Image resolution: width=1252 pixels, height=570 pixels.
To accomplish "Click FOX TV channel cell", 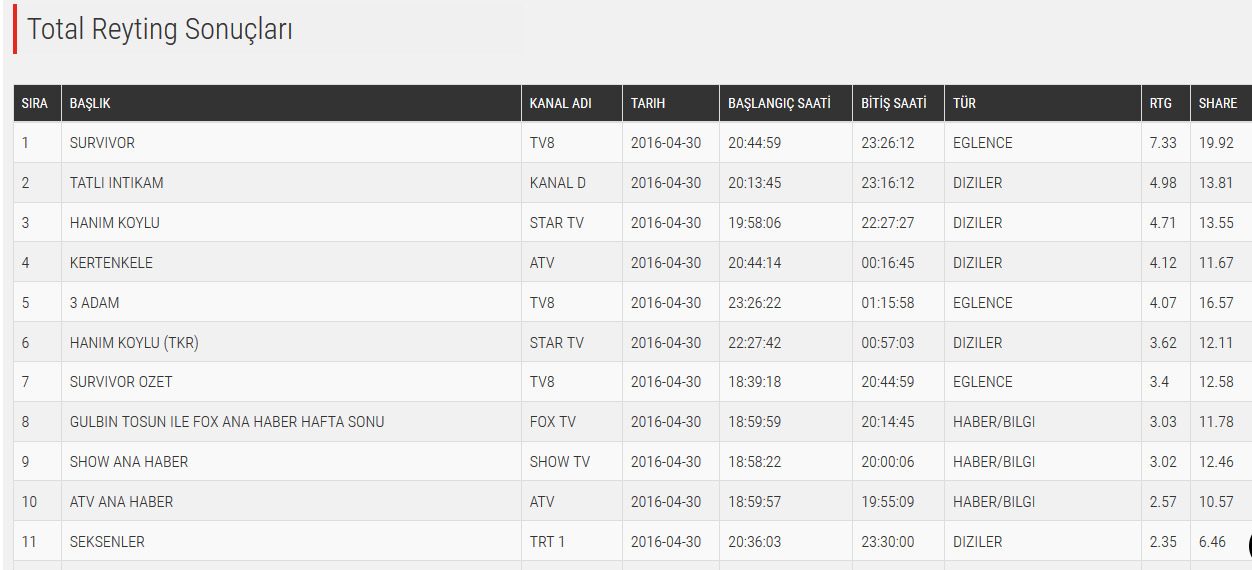I will click(553, 422).
